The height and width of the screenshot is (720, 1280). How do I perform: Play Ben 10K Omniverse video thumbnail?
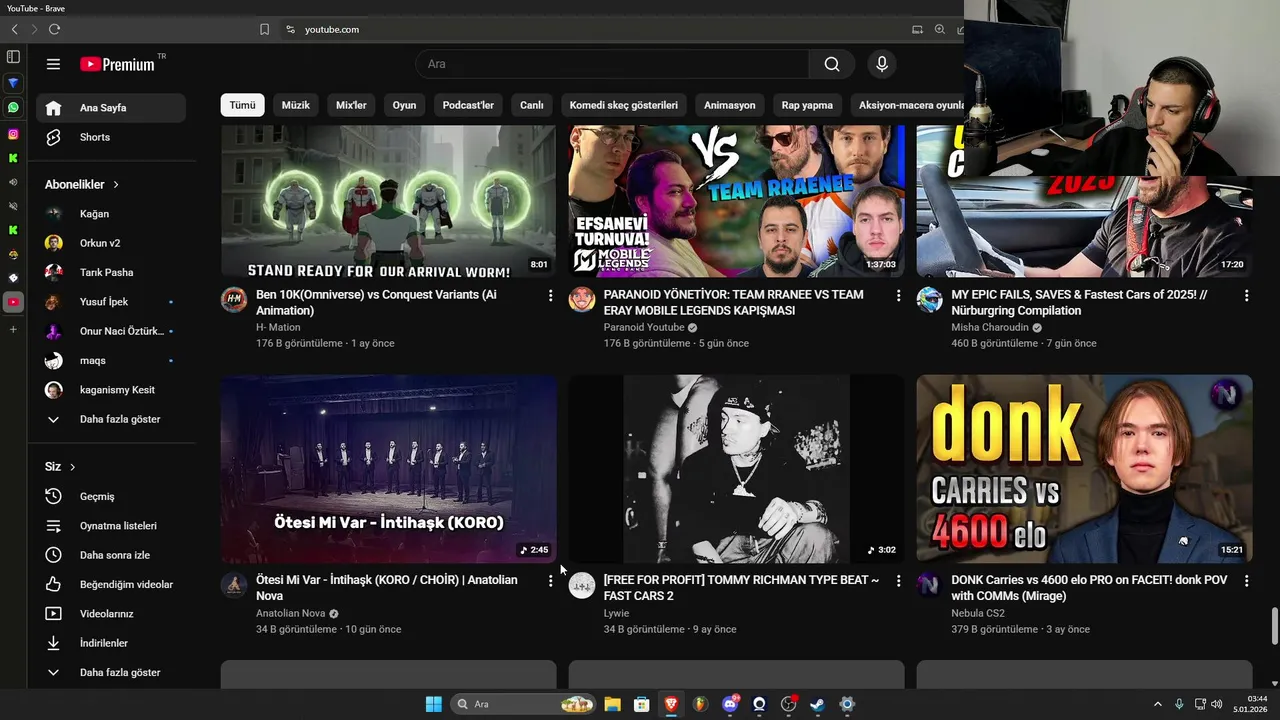388,201
